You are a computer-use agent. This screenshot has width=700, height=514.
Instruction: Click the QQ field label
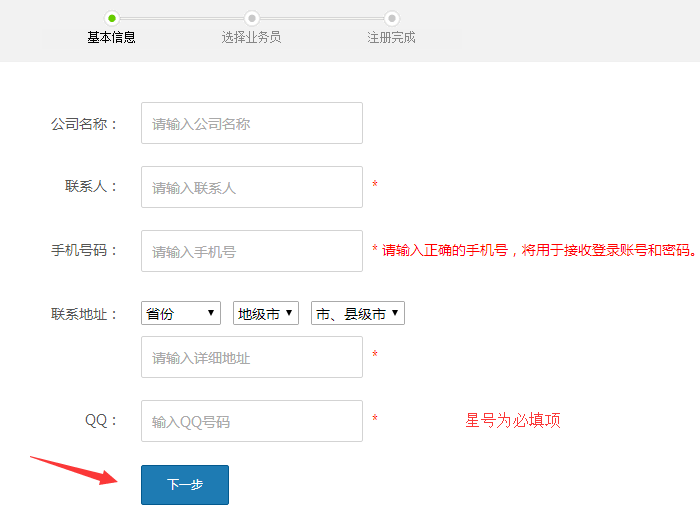(101, 421)
